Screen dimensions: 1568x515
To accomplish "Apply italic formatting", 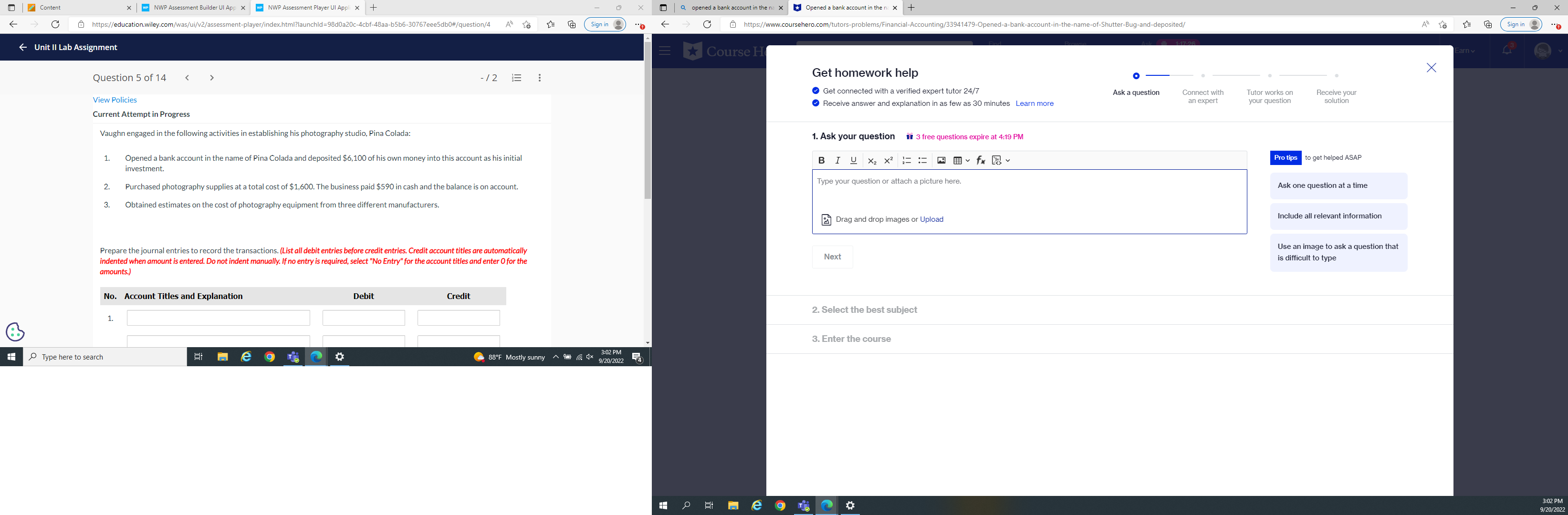I will pos(837,160).
